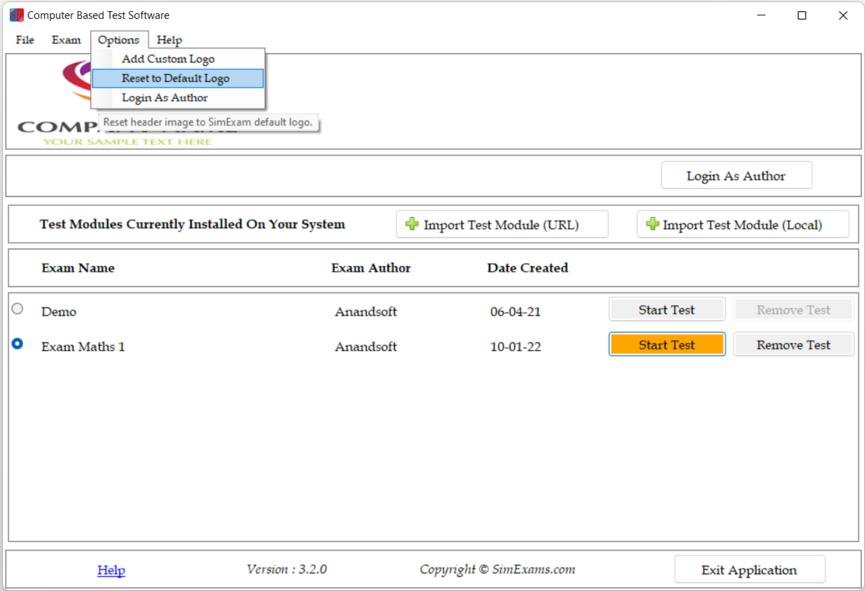865x591 pixels.
Task: Open the Help menu in menu bar
Action: coord(169,40)
